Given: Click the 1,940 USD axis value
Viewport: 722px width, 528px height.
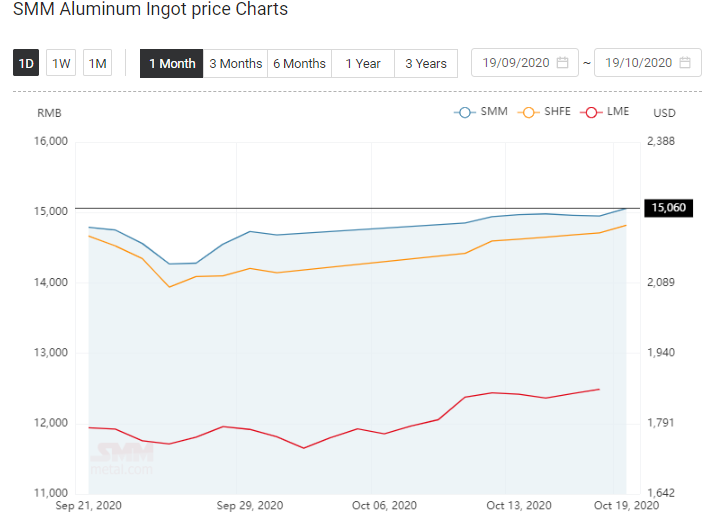Looking at the screenshot, I should pos(661,353).
